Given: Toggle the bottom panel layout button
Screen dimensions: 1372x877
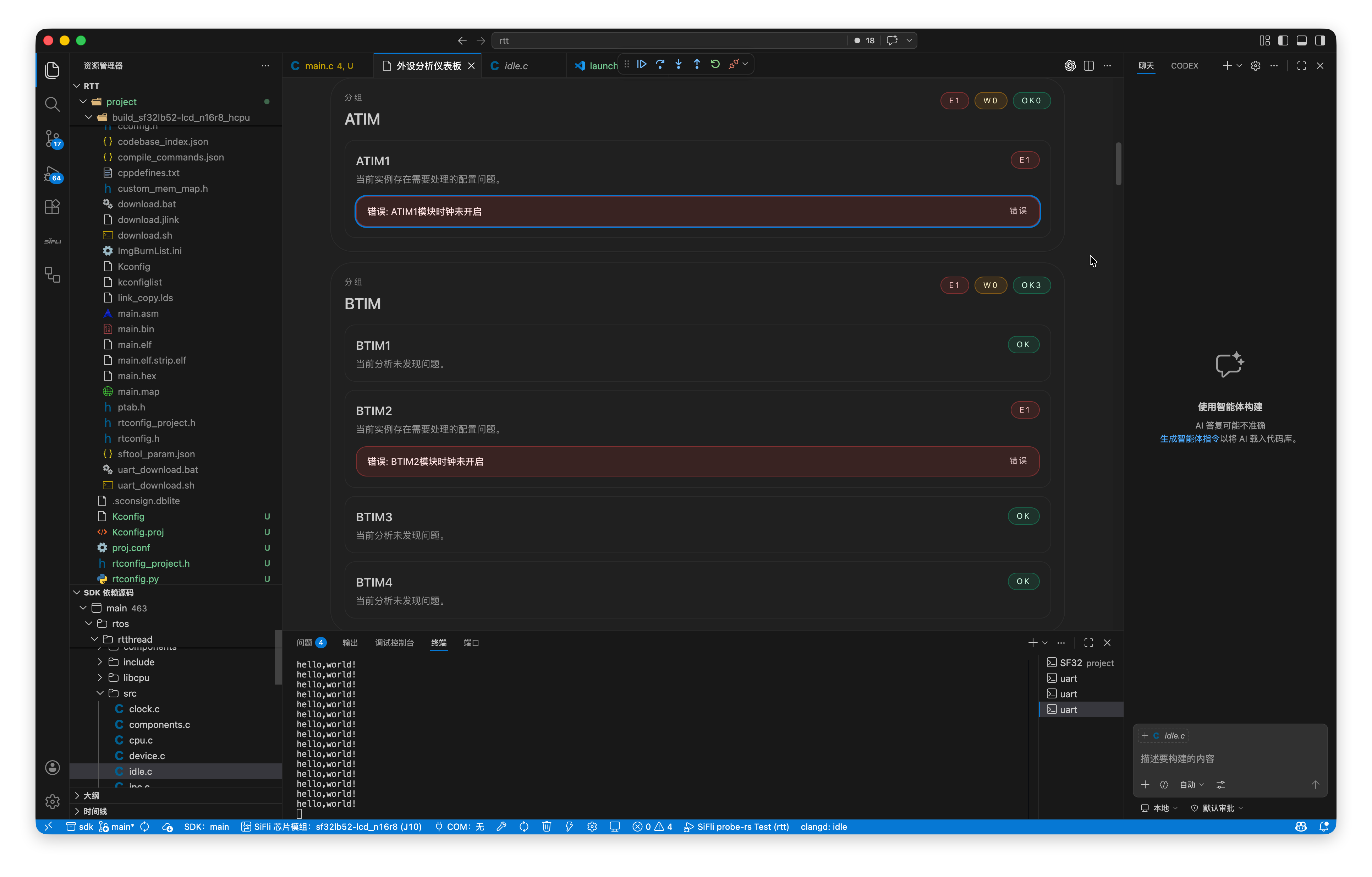Looking at the screenshot, I should click(x=1301, y=40).
